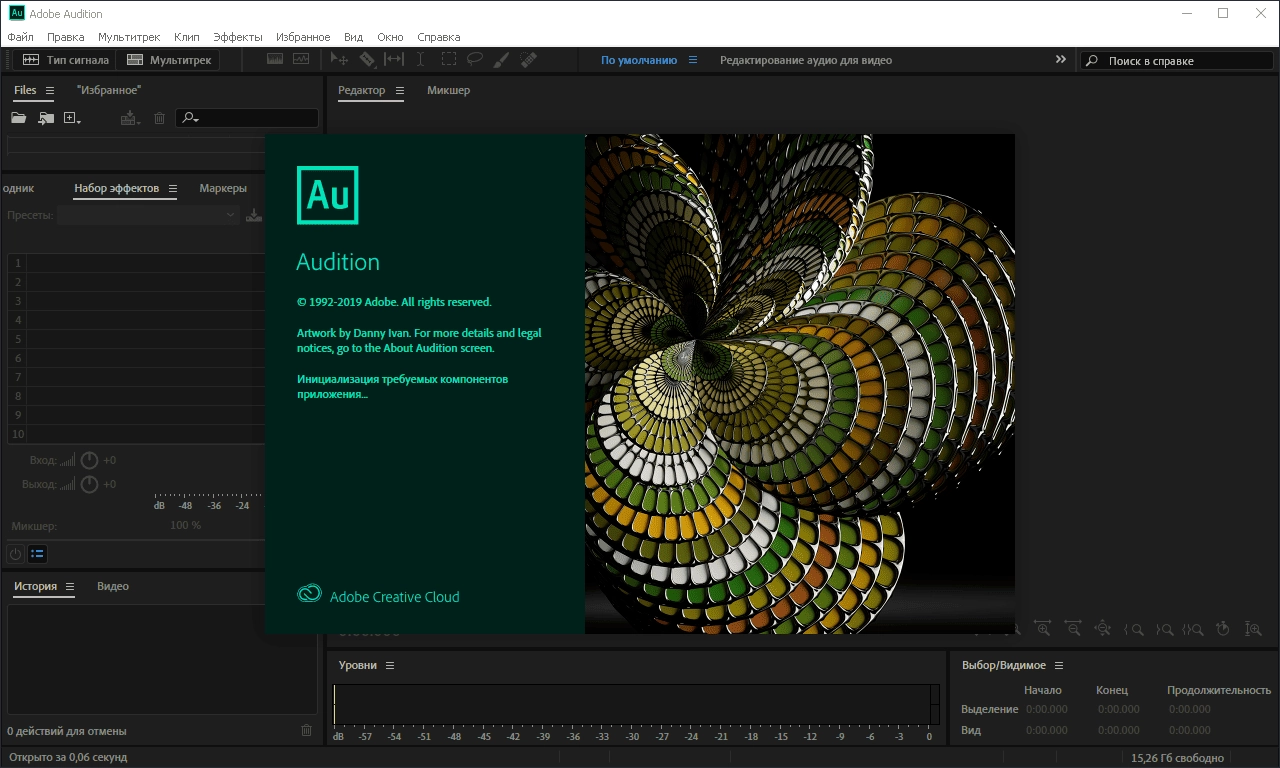Select the Lasso Selection tool
1280x768 pixels.
tap(475, 60)
